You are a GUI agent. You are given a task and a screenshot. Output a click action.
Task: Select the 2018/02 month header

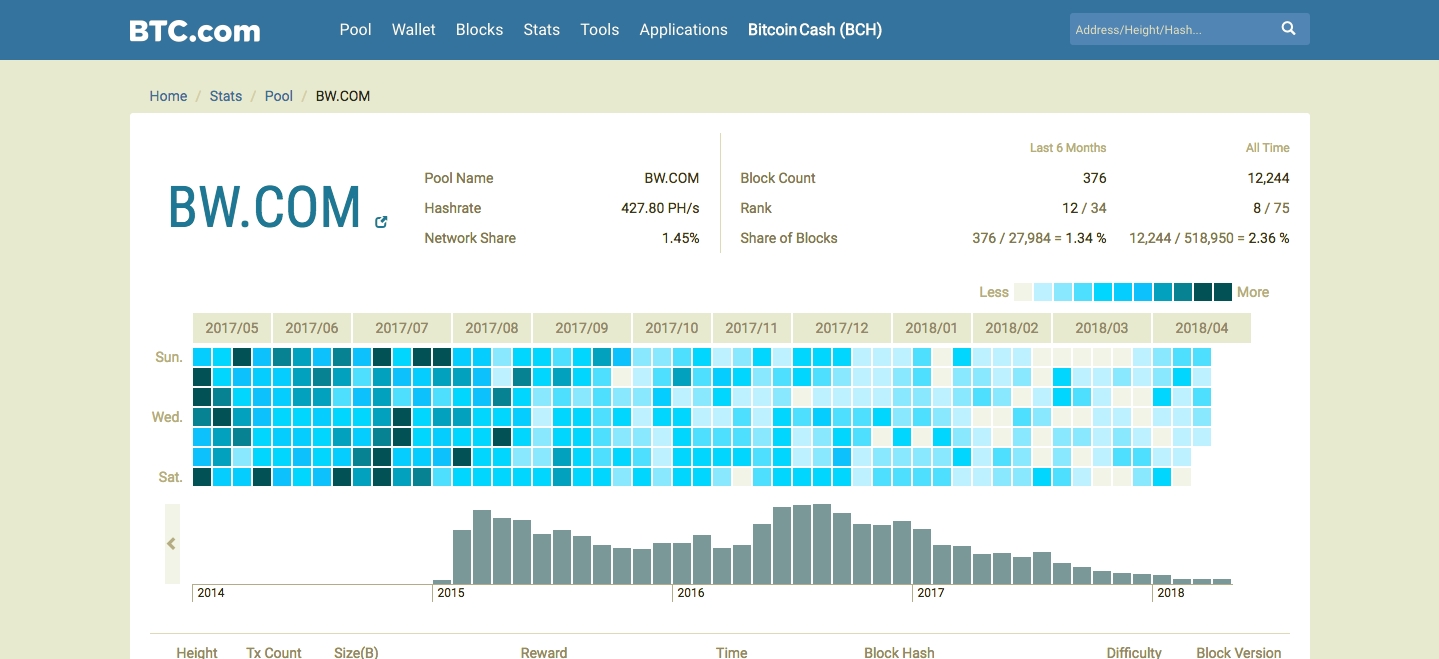tap(1012, 328)
